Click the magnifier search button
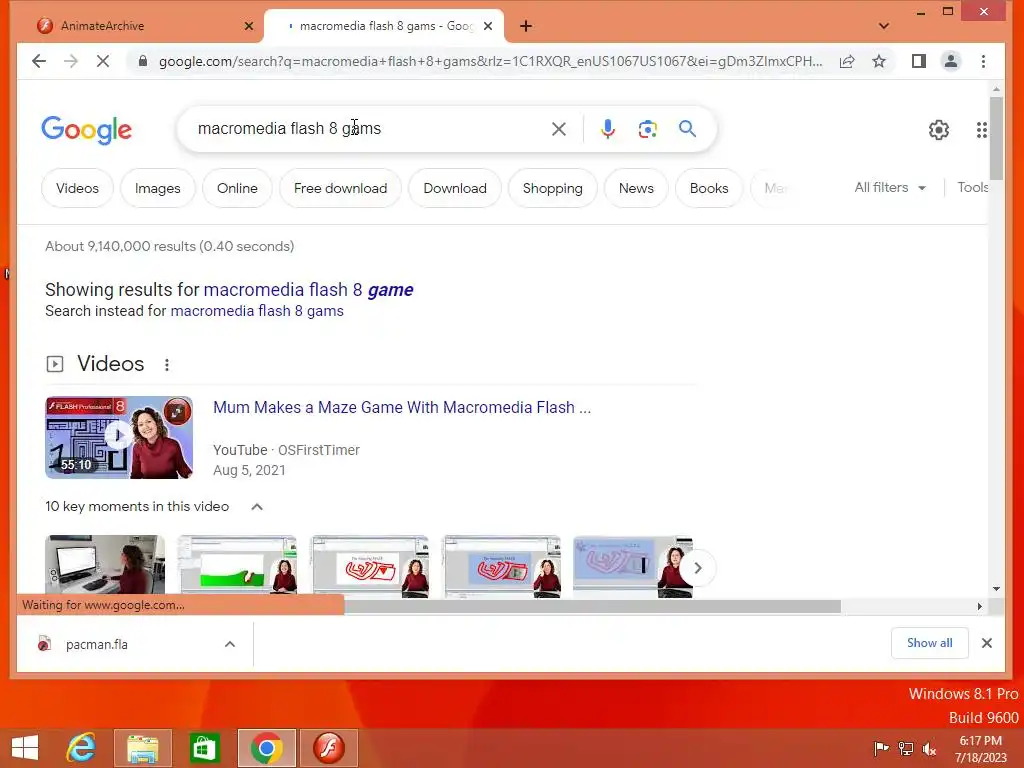 pos(687,129)
